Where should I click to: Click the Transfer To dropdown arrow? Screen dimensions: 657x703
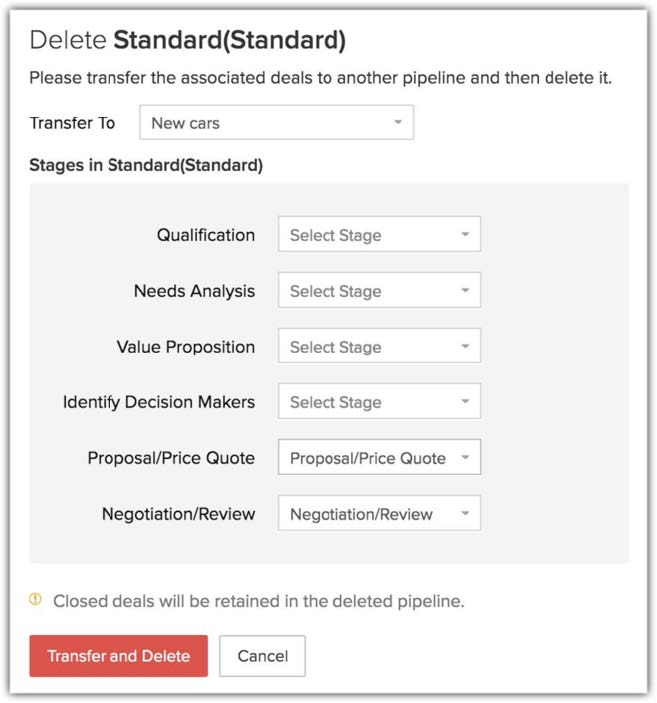[x=397, y=123]
